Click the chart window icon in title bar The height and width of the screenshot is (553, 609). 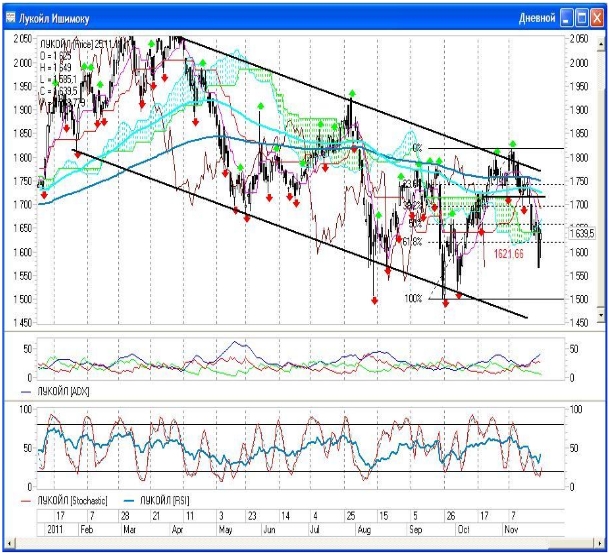pos(10,17)
